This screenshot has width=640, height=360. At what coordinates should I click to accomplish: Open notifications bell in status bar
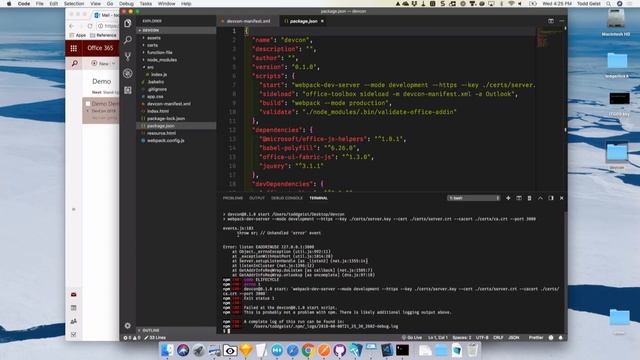tap(560, 338)
